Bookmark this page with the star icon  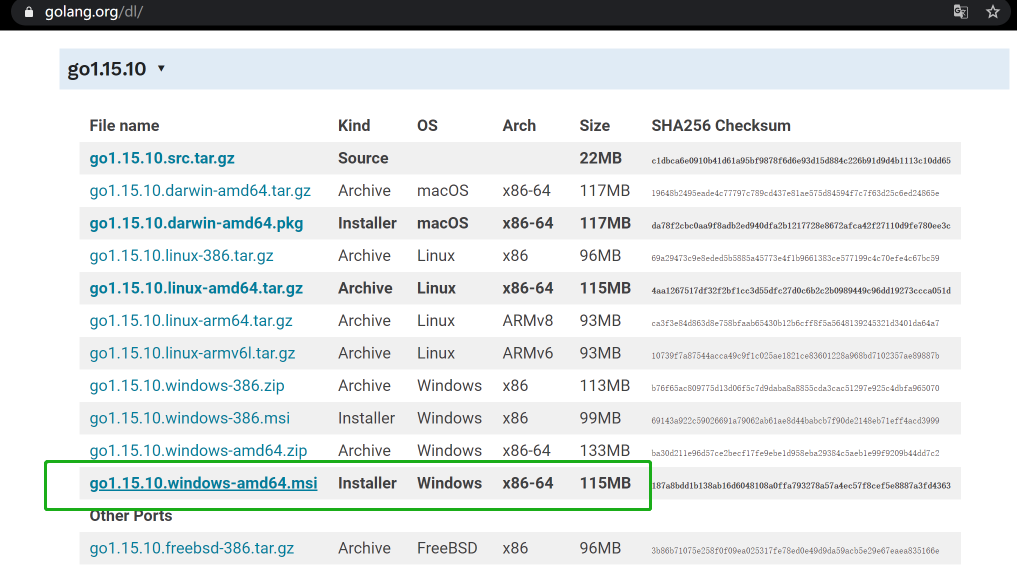(x=993, y=12)
